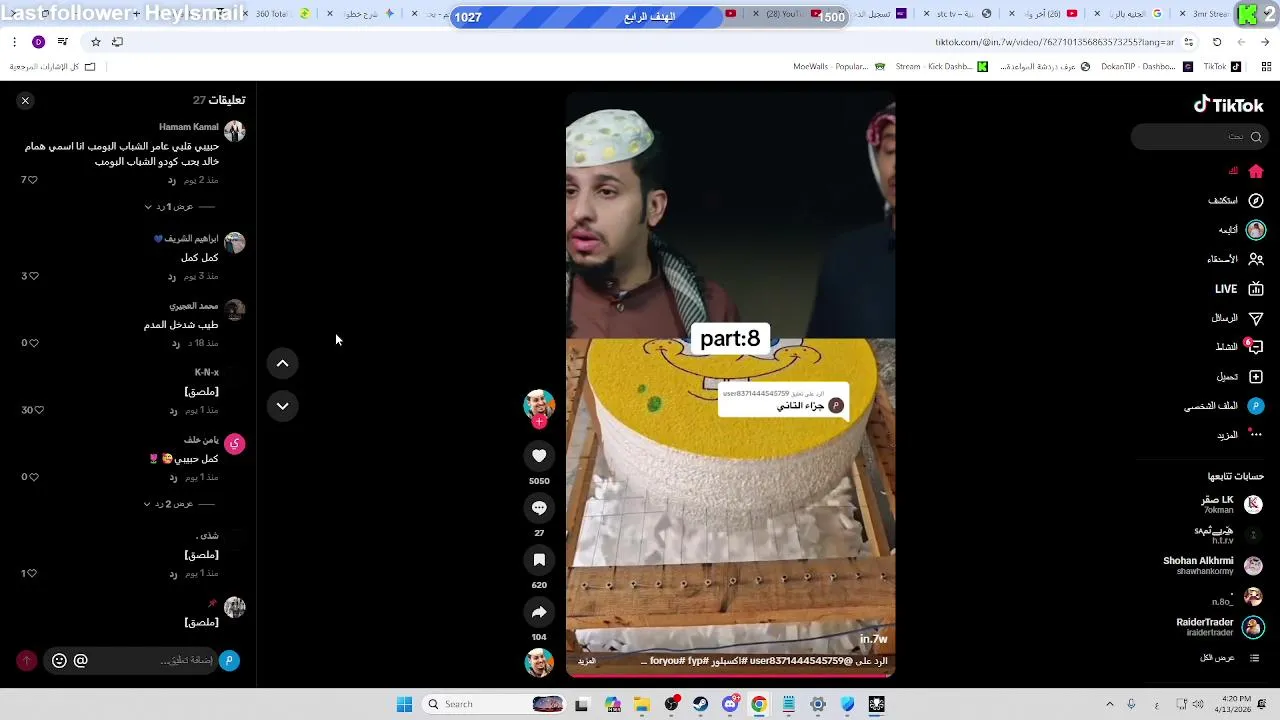The width and height of the screenshot is (1280, 720).
Task: Open the creator's profile avatar beside the video
Action: pos(539,403)
